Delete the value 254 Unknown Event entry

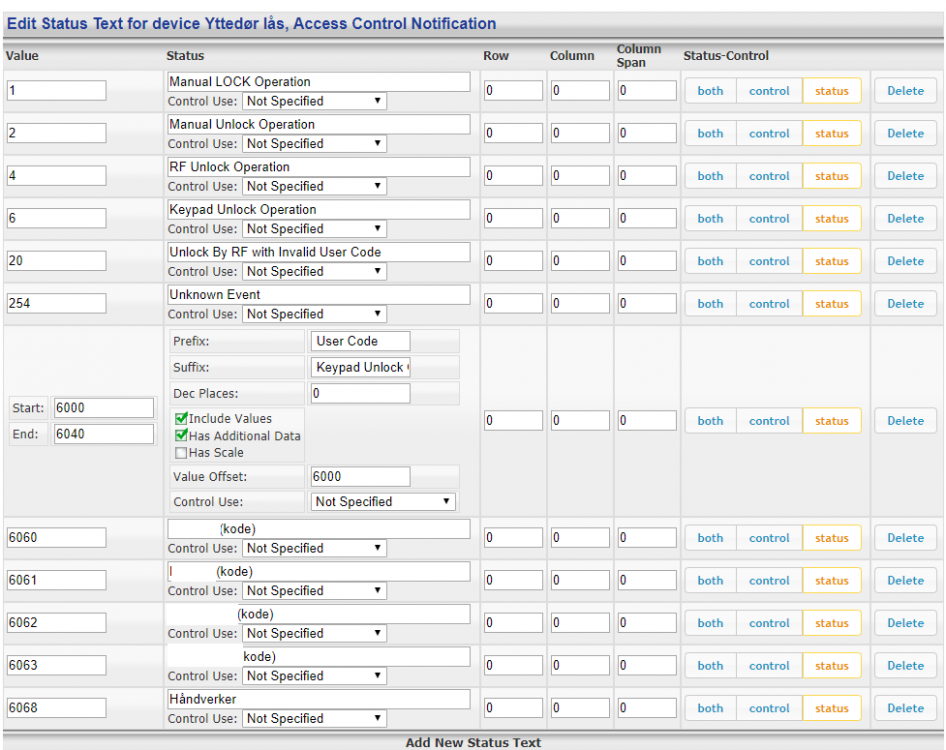(905, 304)
